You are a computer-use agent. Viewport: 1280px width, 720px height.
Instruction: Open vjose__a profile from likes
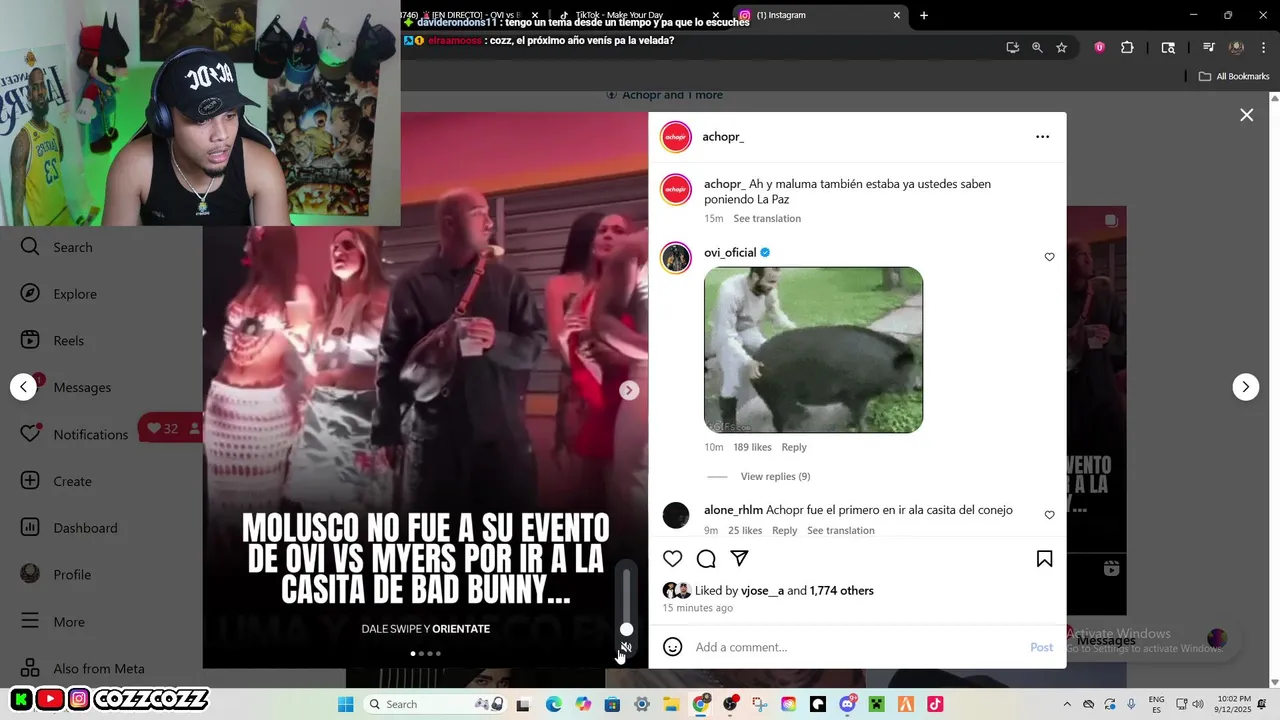pos(762,591)
